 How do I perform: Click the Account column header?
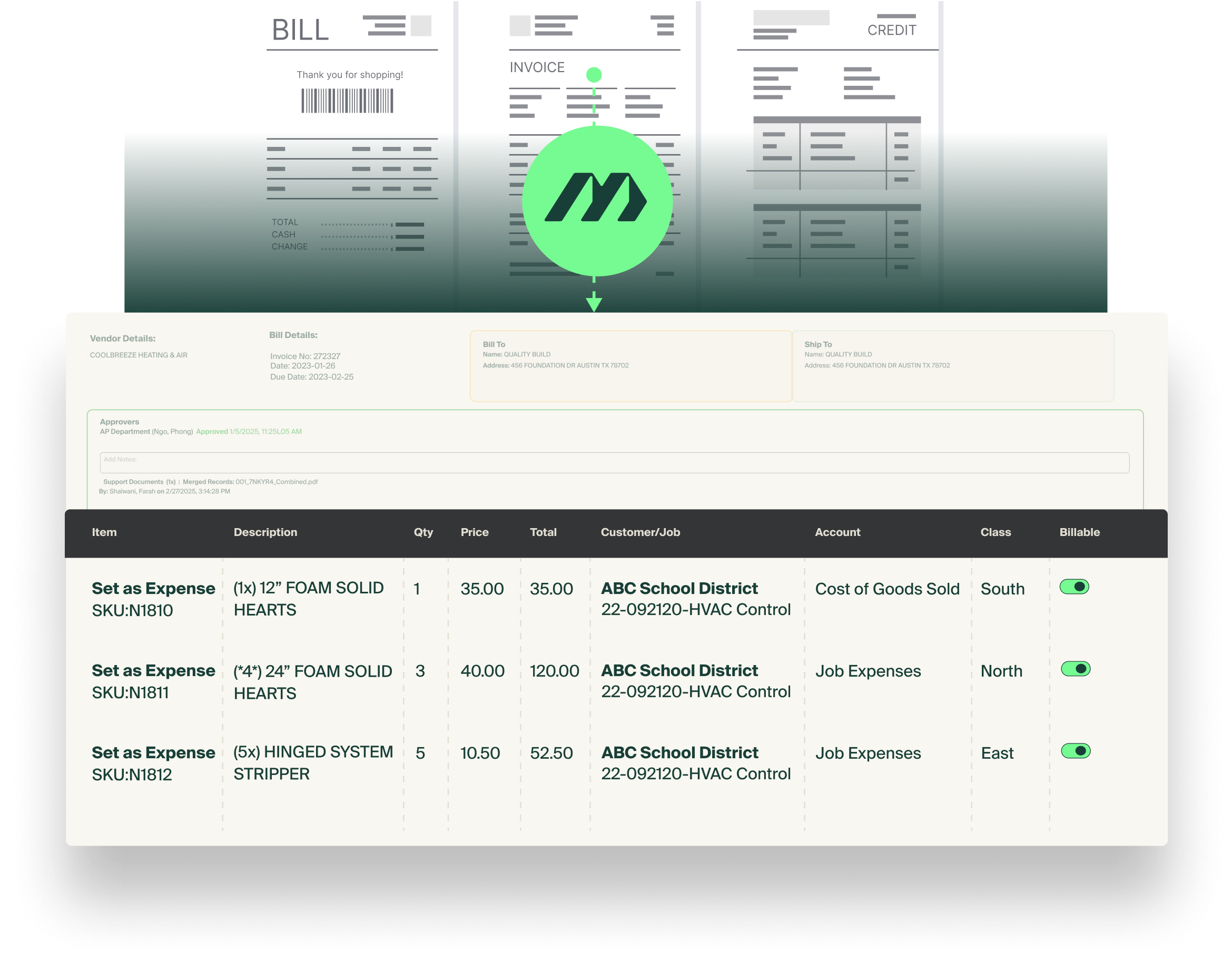(x=837, y=532)
